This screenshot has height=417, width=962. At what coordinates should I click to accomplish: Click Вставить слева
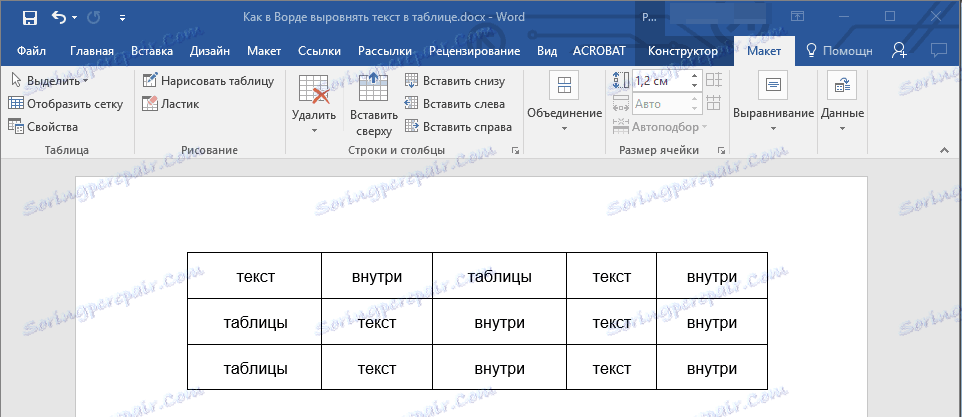455,104
